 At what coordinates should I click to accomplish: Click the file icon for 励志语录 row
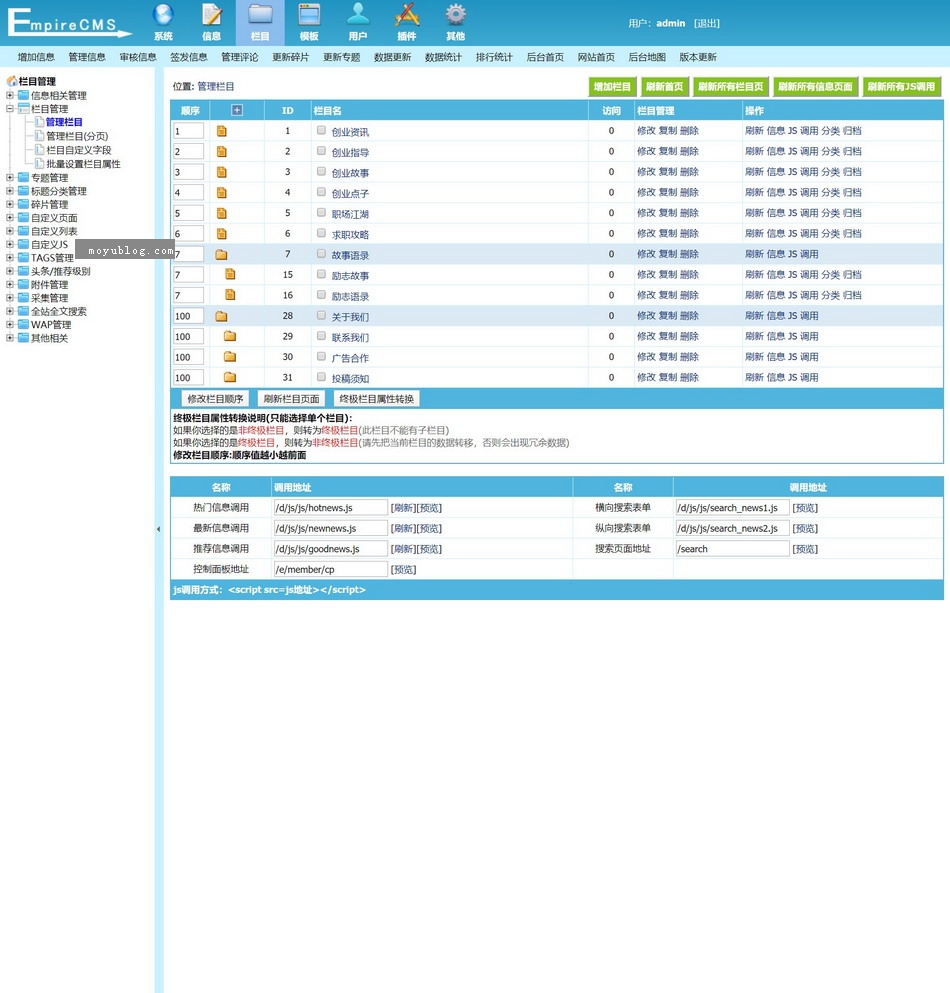click(231, 294)
